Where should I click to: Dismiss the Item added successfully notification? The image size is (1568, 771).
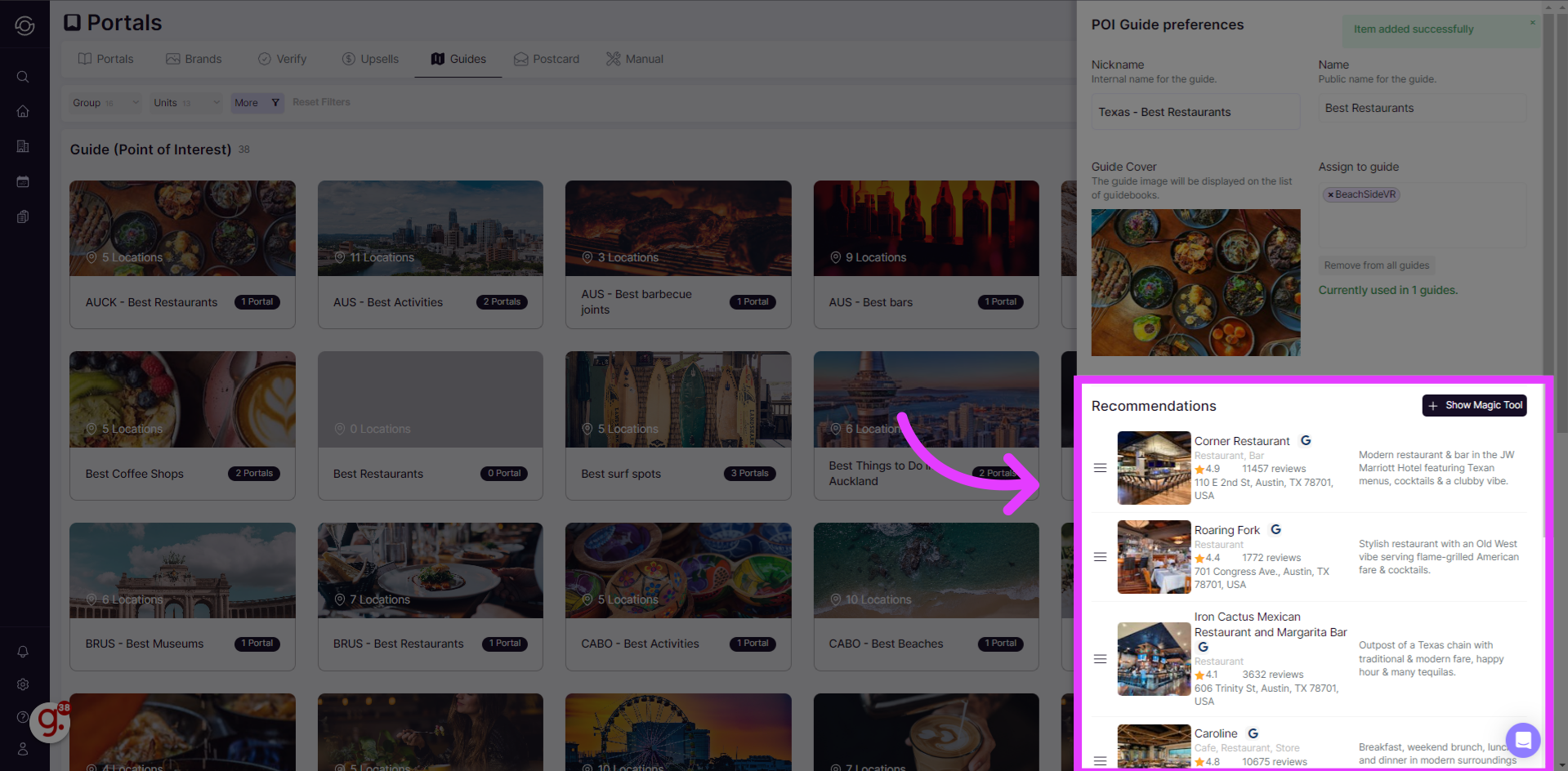[1532, 23]
